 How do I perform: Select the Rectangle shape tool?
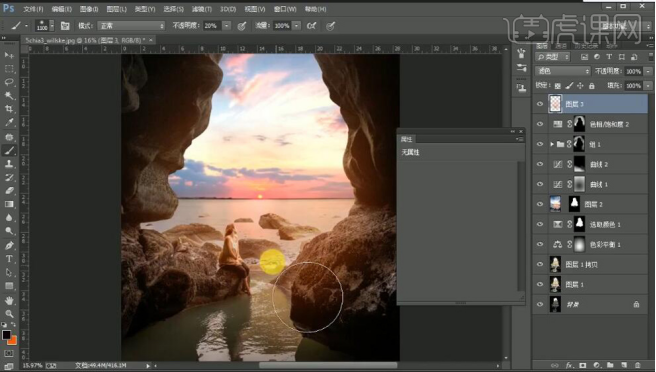click(9, 286)
